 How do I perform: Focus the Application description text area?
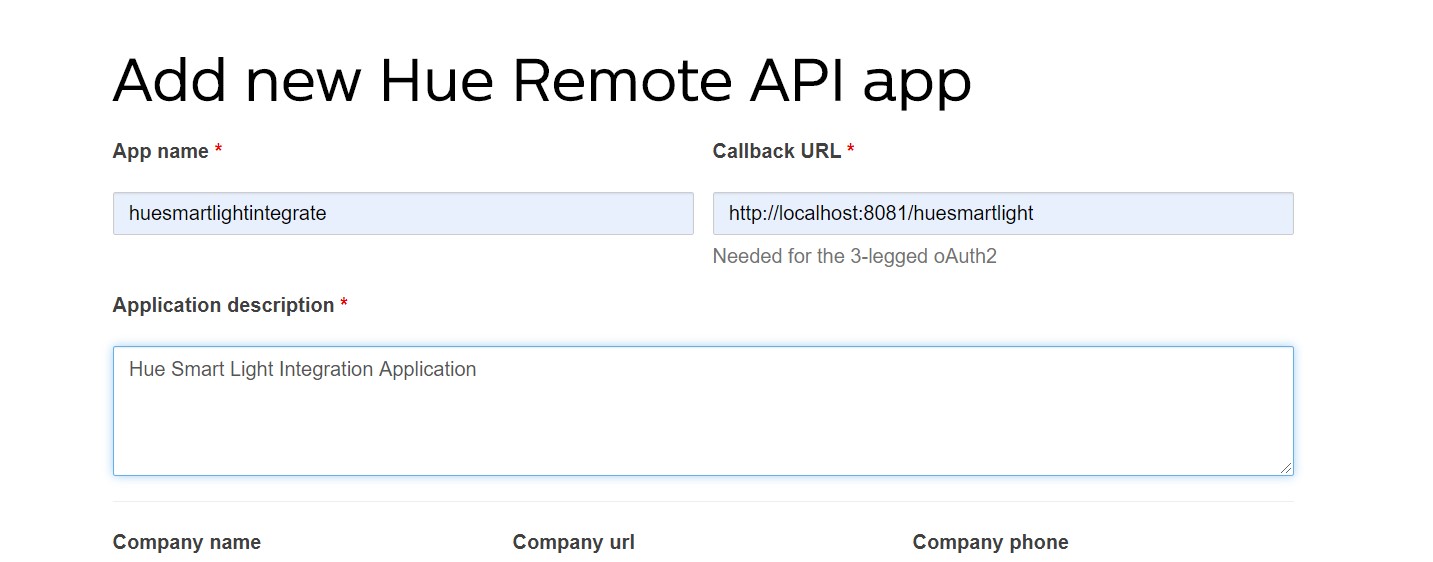tap(703, 411)
